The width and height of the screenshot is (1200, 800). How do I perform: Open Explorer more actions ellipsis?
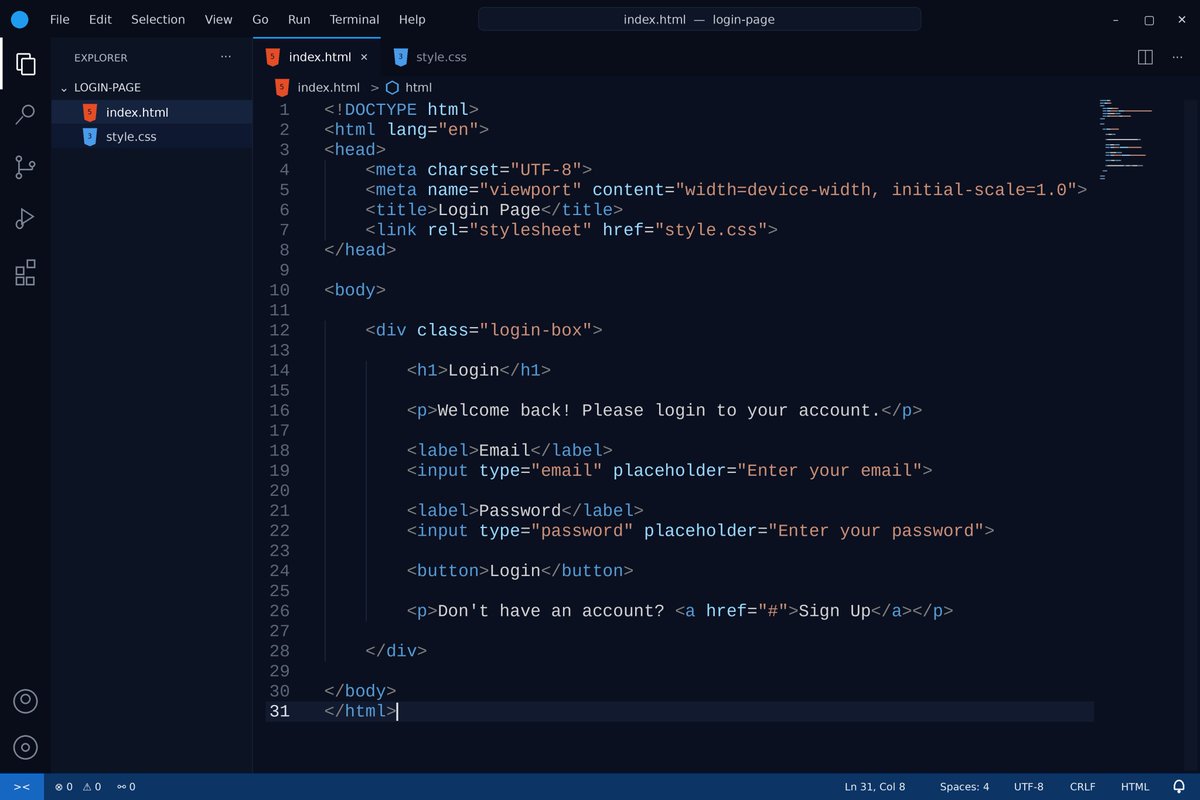(x=226, y=57)
